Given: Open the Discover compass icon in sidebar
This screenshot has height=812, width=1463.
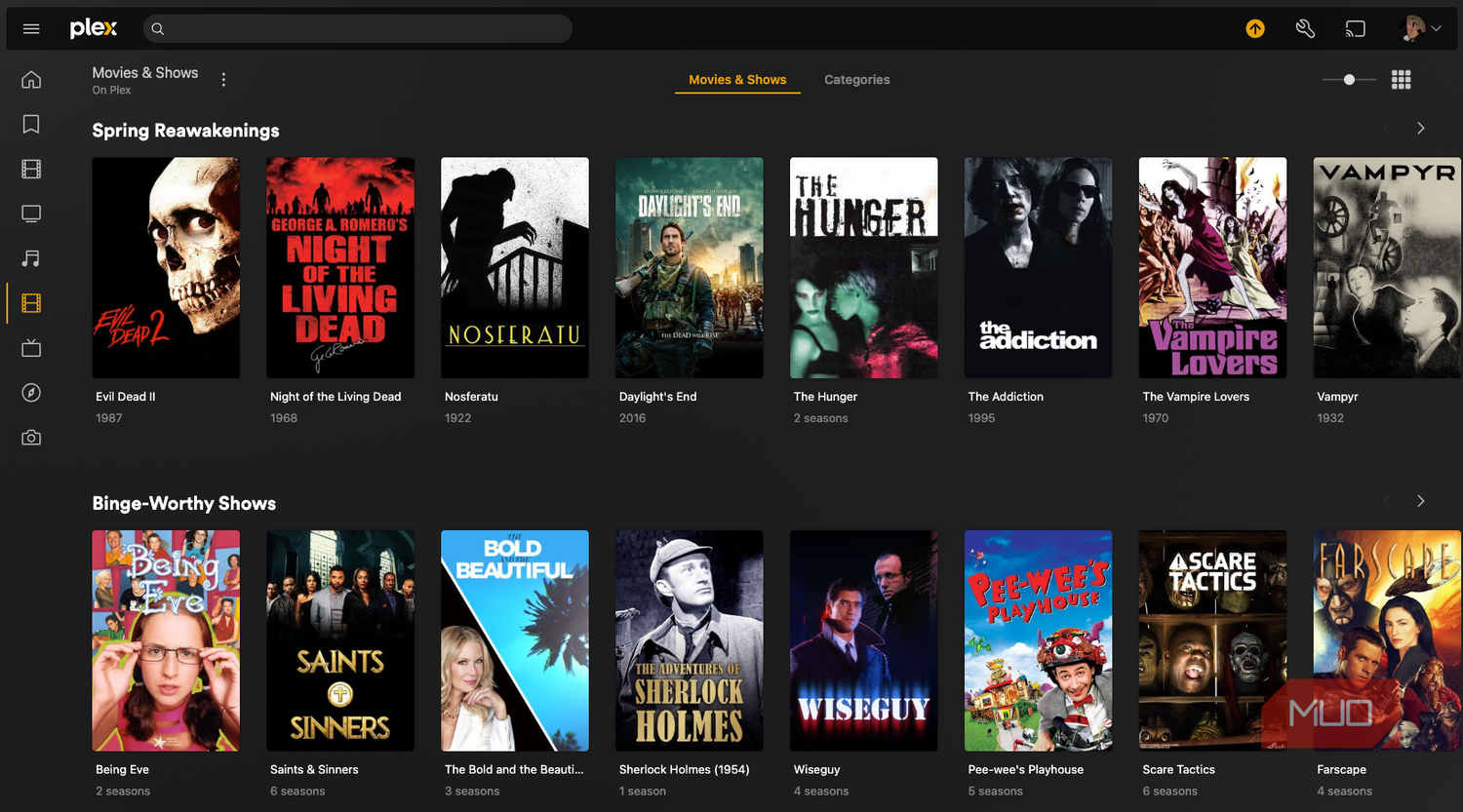Looking at the screenshot, I should [31, 393].
